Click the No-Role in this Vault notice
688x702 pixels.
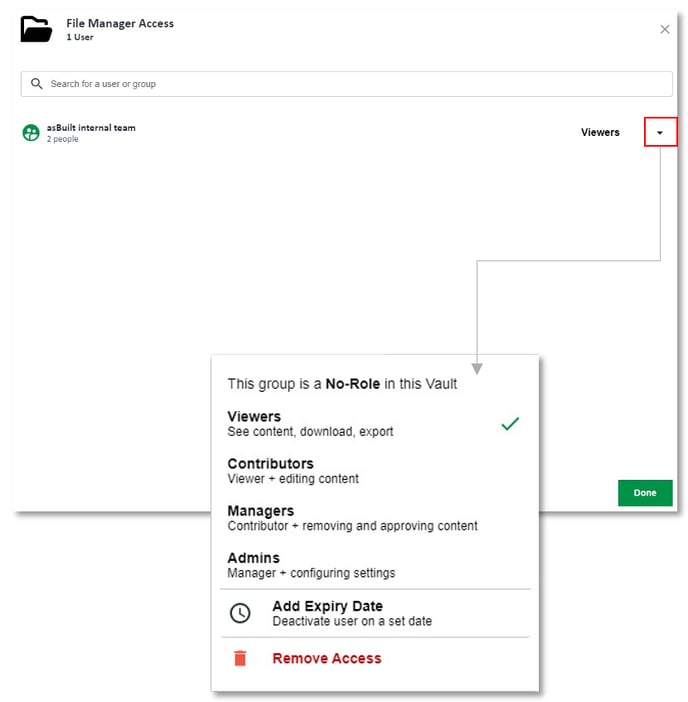(x=342, y=384)
